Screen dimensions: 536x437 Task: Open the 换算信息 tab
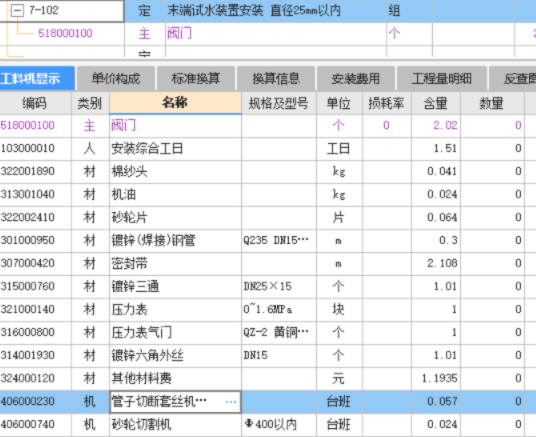(x=276, y=79)
